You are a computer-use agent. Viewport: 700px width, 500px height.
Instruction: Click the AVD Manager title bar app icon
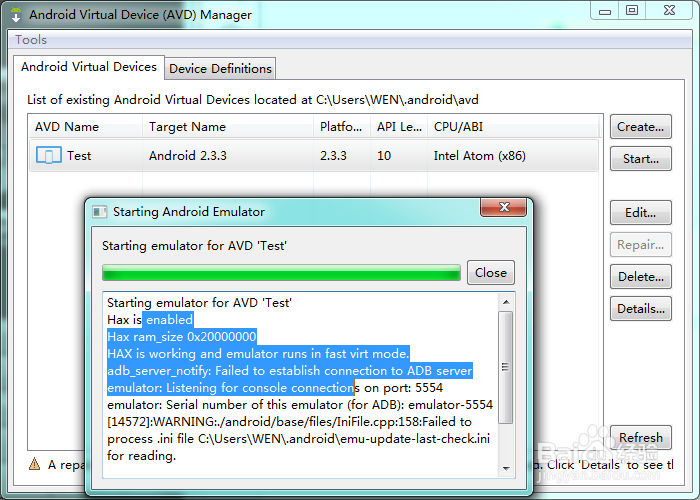pyautogui.click(x=16, y=14)
